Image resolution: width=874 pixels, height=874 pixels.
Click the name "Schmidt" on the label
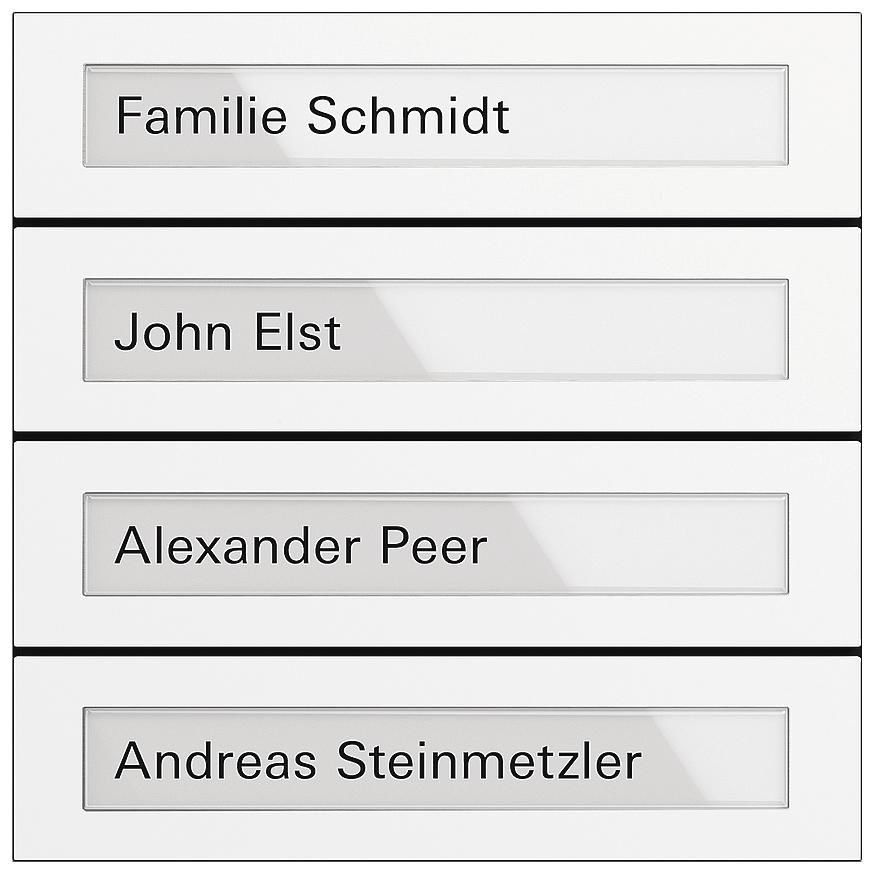(x=408, y=116)
